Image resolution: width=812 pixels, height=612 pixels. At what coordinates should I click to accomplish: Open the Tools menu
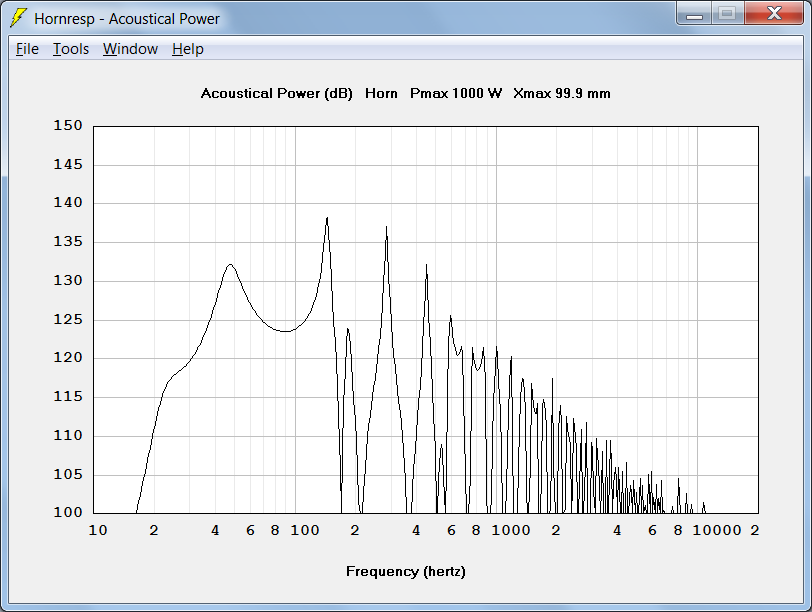tap(71, 49)
